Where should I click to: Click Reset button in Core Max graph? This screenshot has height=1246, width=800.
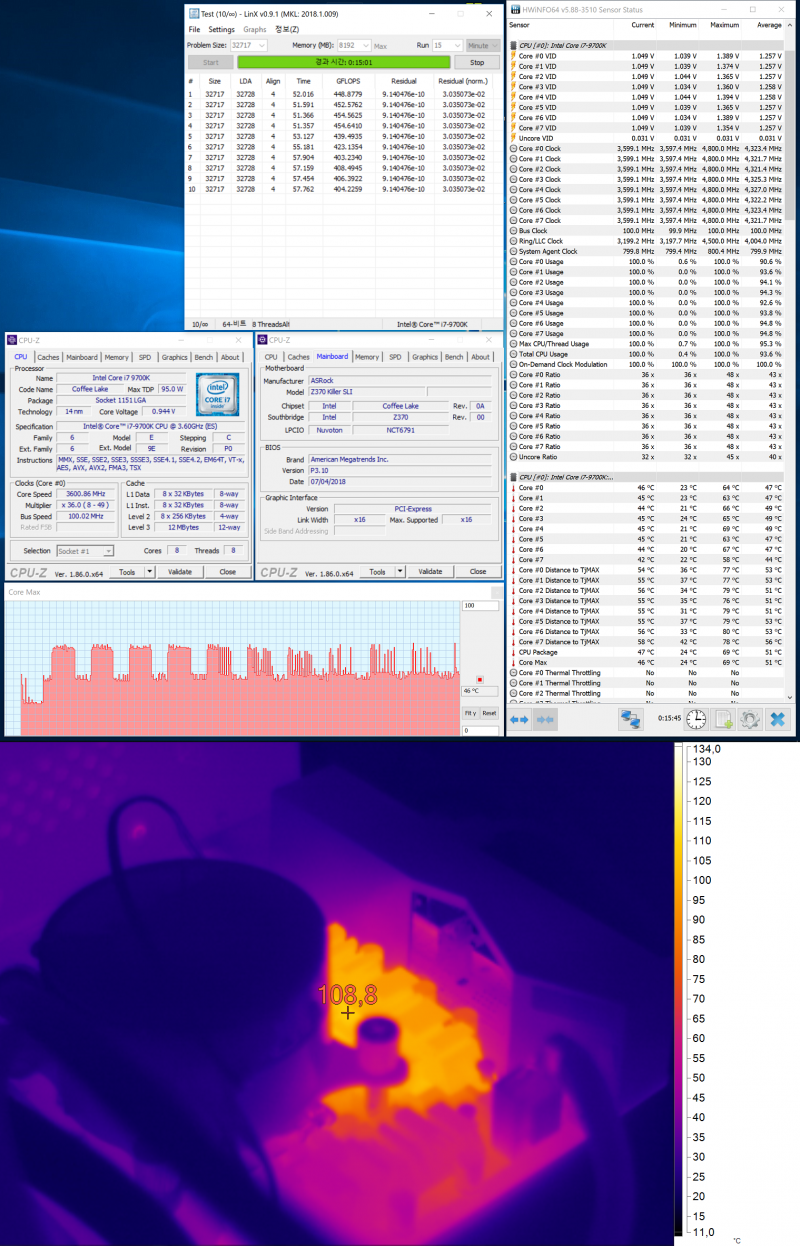pos(489,713)
